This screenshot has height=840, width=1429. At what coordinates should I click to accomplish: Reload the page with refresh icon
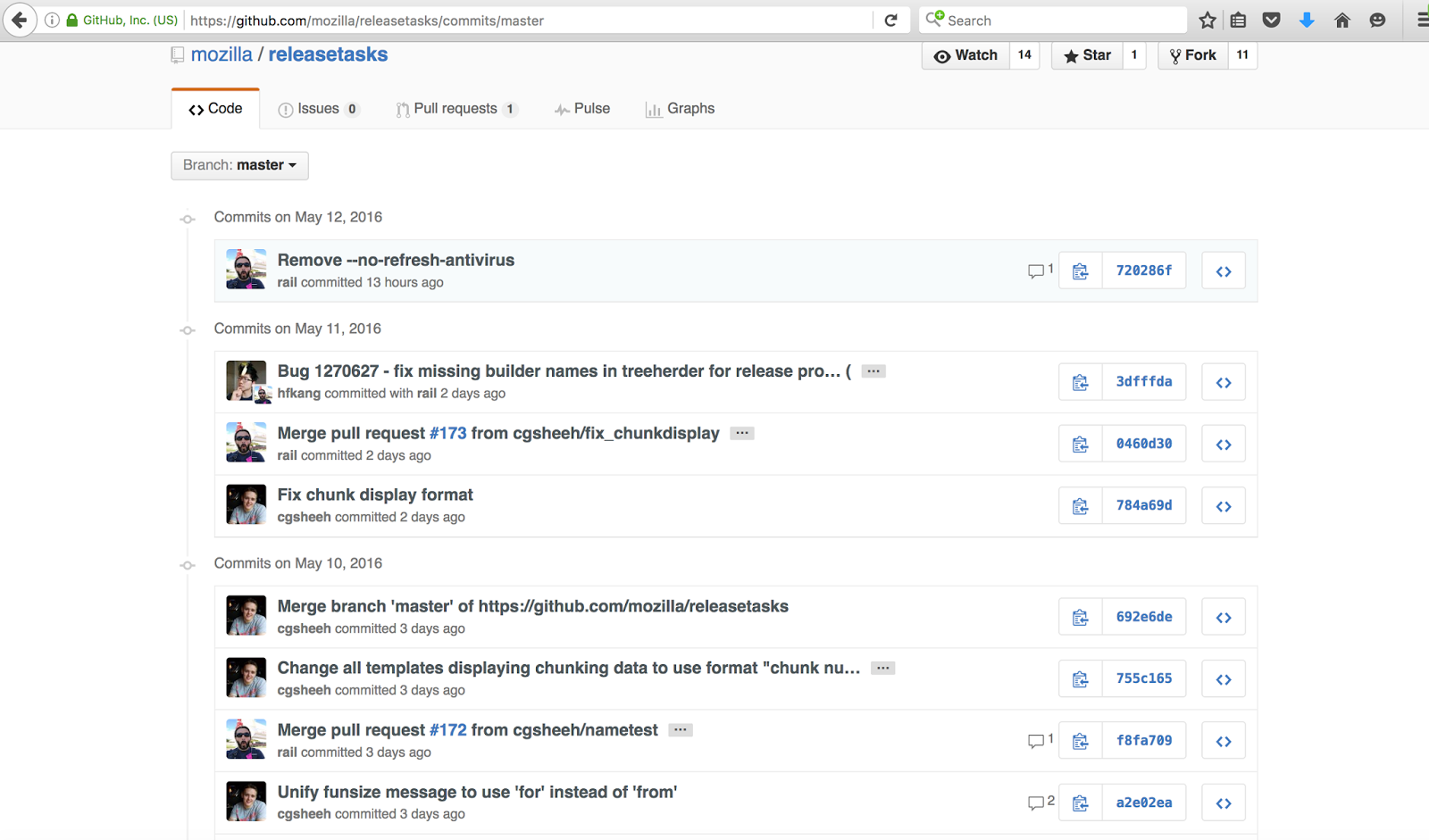(890, 21)
